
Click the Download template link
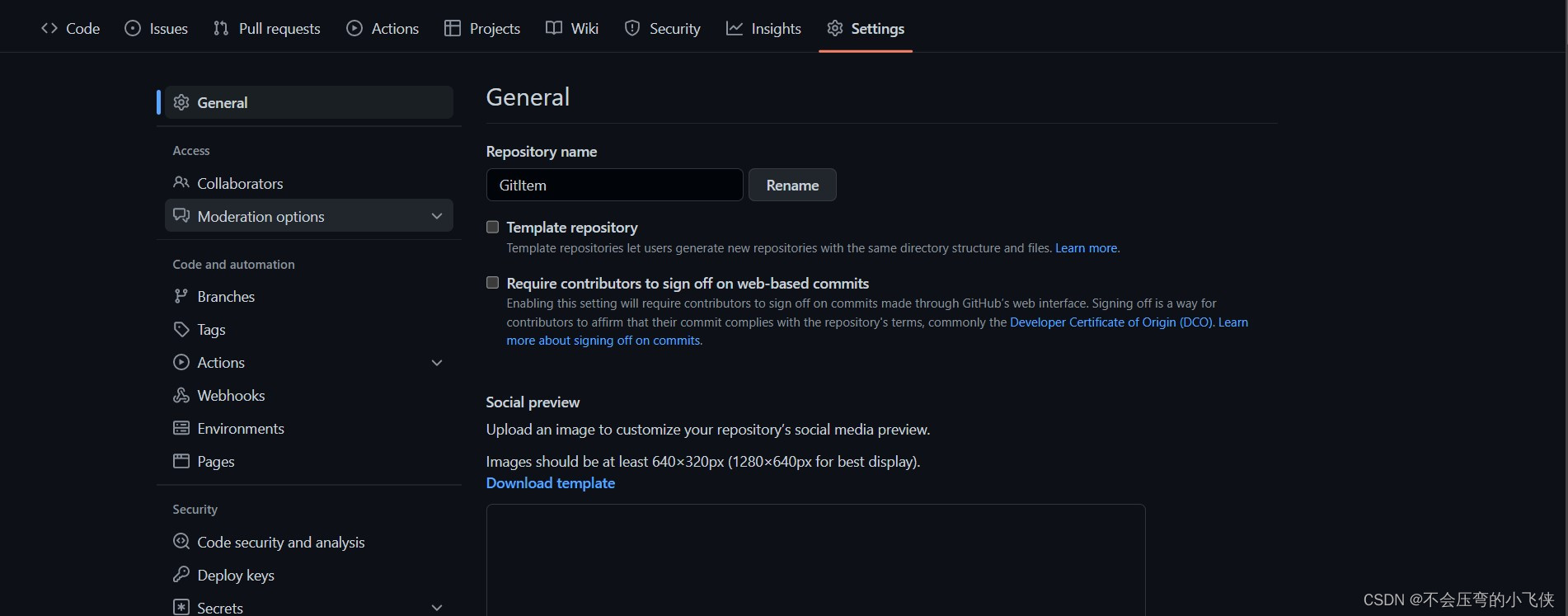coord(551,483)
